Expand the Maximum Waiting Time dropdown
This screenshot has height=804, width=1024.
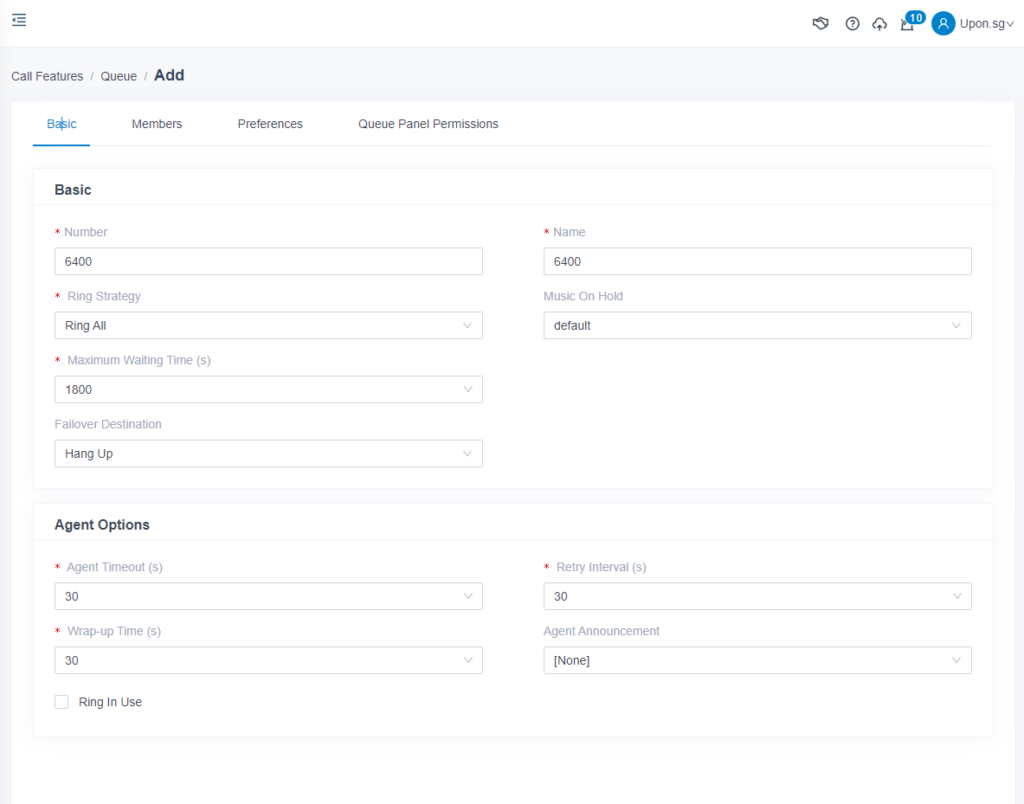pos(268,389)
